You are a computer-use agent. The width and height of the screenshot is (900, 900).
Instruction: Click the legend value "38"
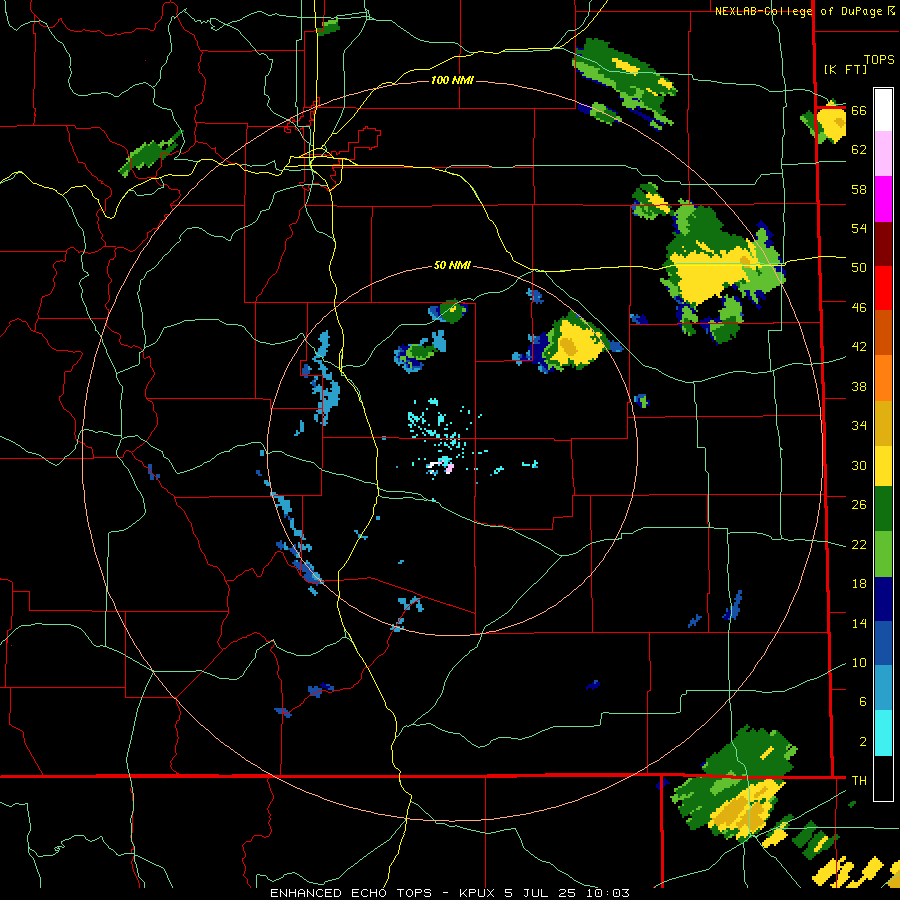[859, 386]
